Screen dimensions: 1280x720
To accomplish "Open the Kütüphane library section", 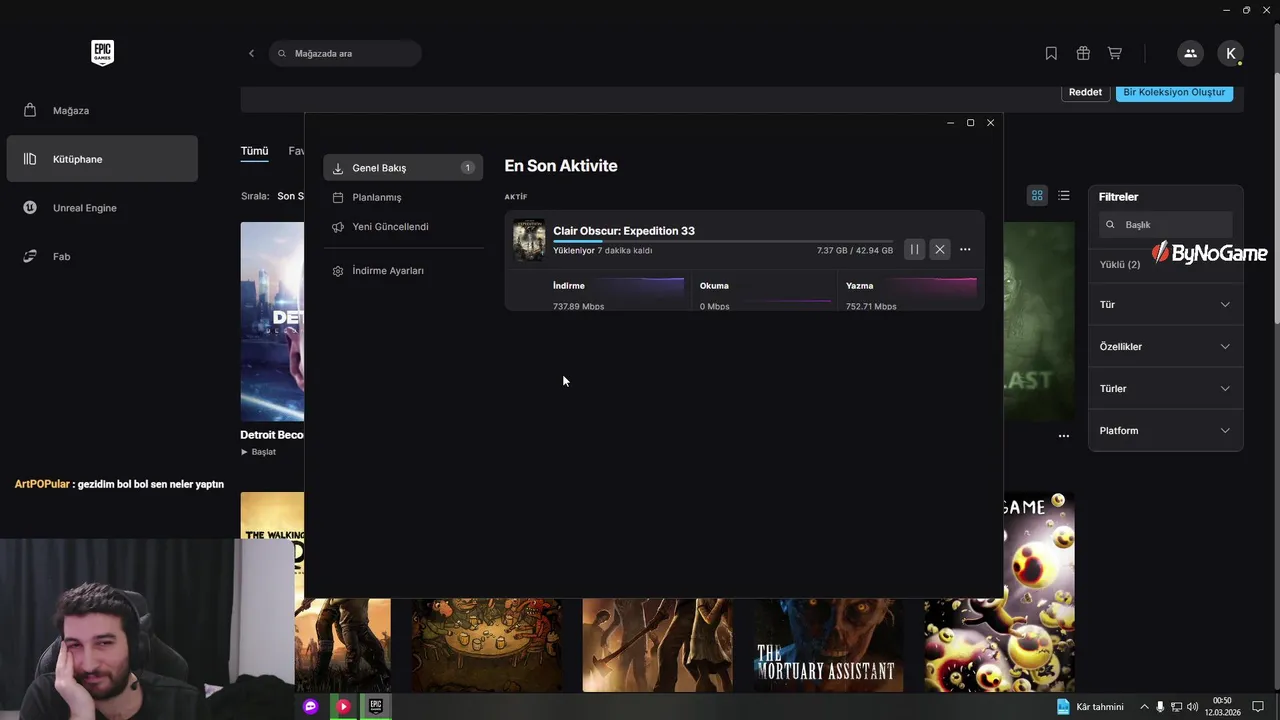I will (x=102, y=159).
